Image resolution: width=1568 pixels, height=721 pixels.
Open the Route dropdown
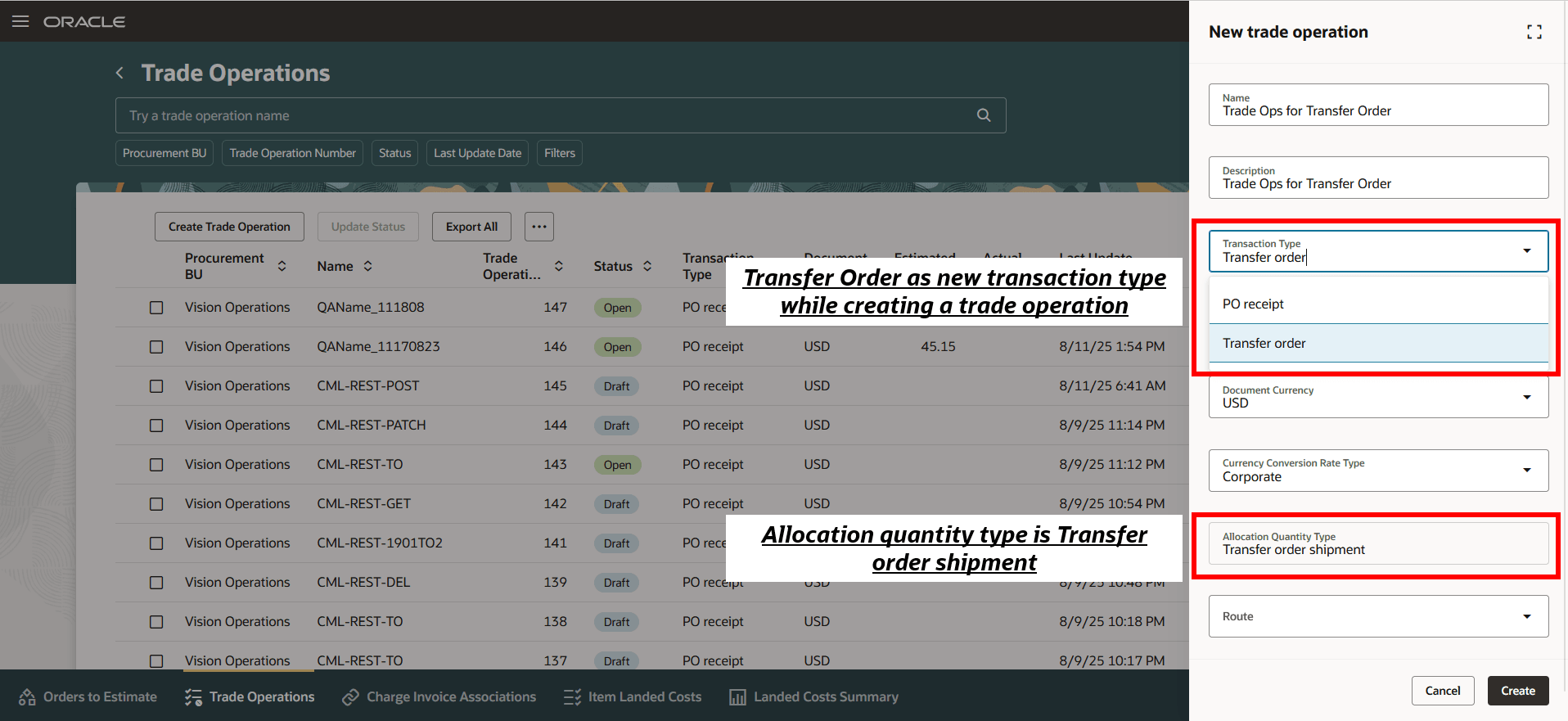[1527, 616]
